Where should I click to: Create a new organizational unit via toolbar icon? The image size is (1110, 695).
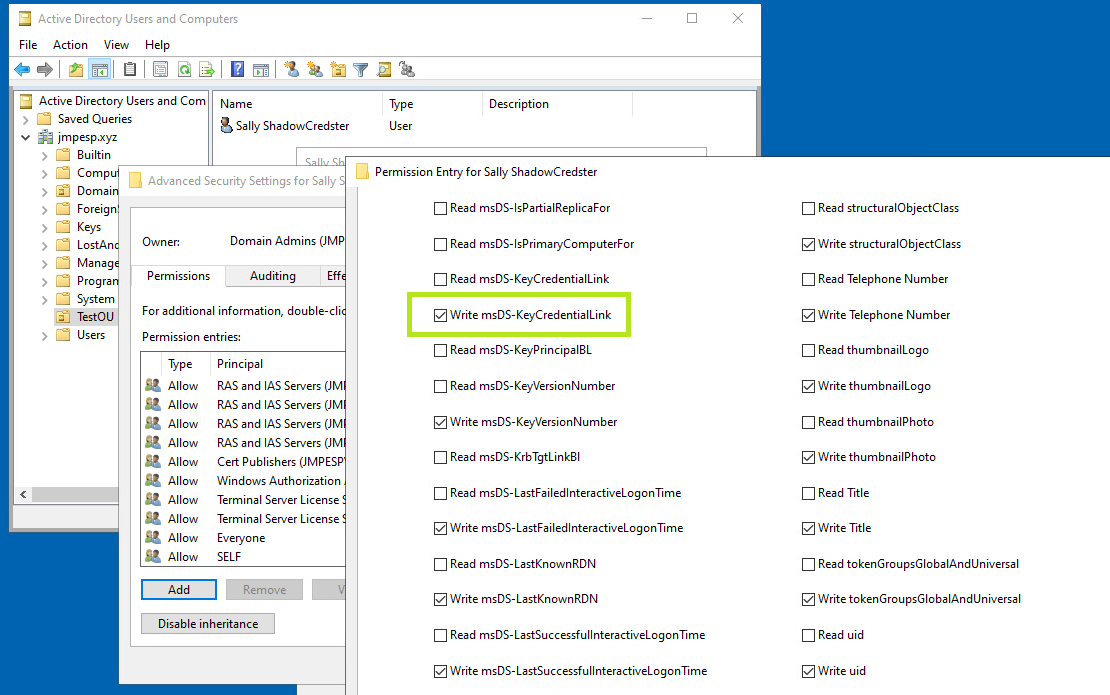(x=338, y=69)
